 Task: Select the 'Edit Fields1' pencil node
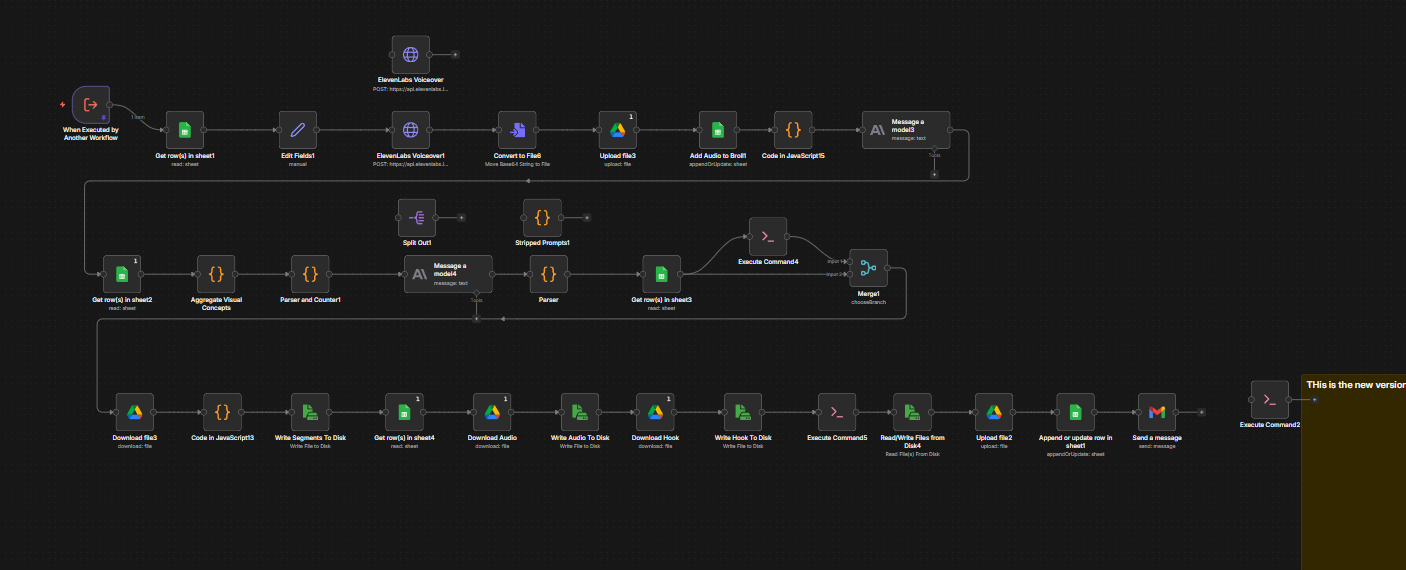298,130
